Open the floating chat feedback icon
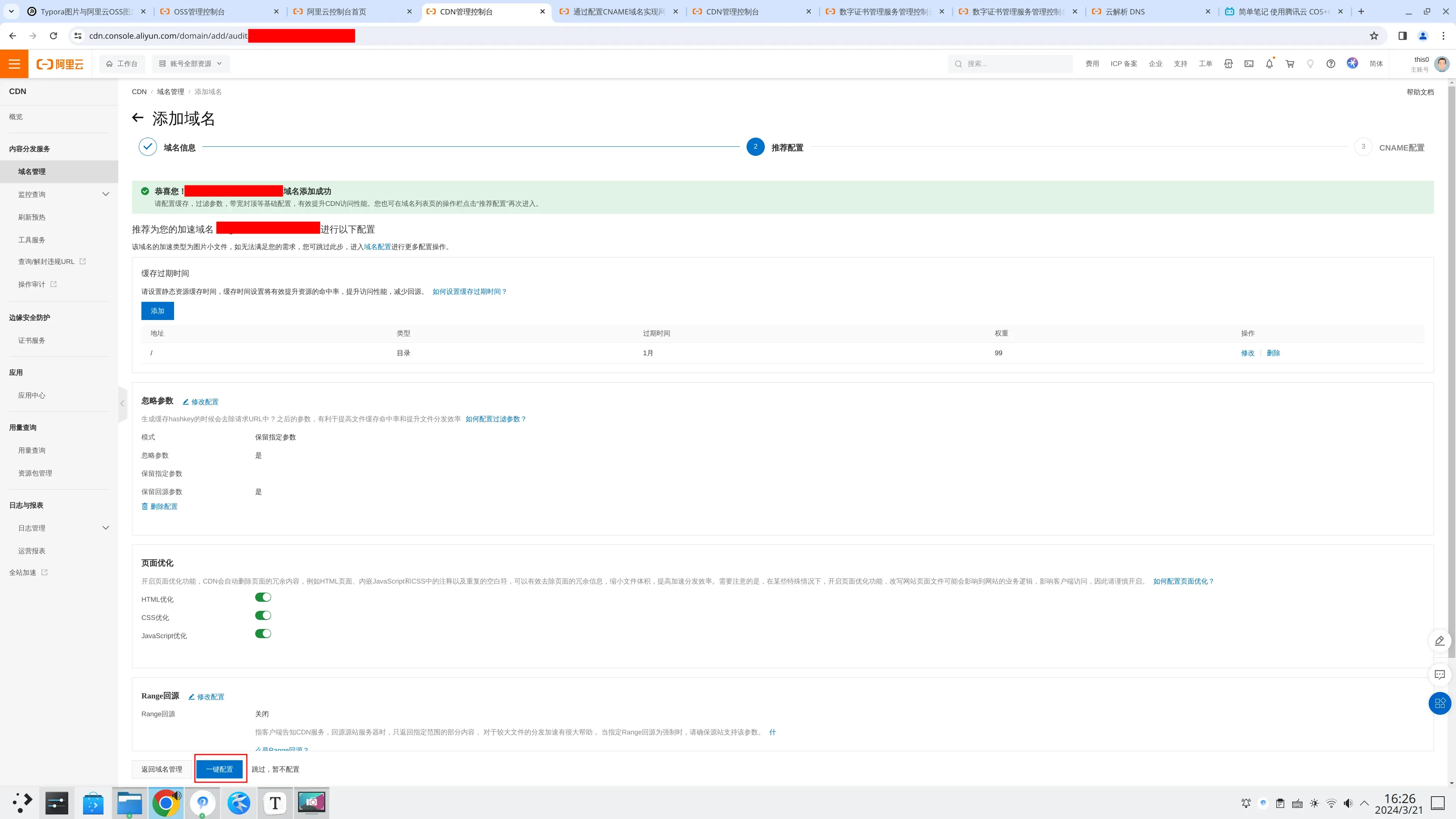1456x819 pixels. (x=1439, y=674)
